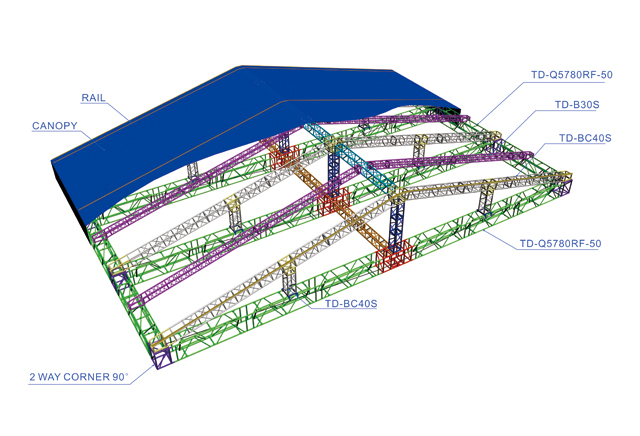Select the lower TD-Q5780RF-50 label

(x=559, y=243)
